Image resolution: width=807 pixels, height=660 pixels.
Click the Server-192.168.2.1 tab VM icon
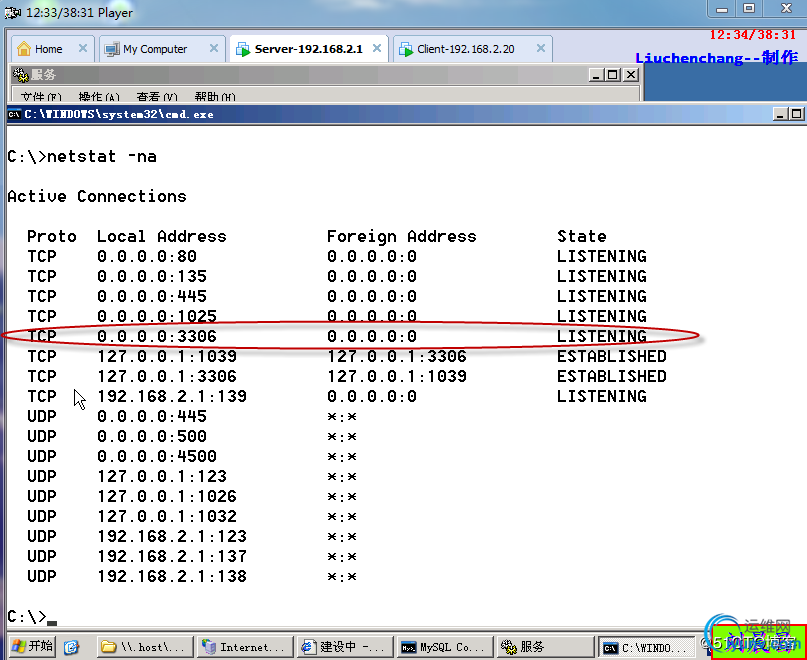(x=243, y=49)
